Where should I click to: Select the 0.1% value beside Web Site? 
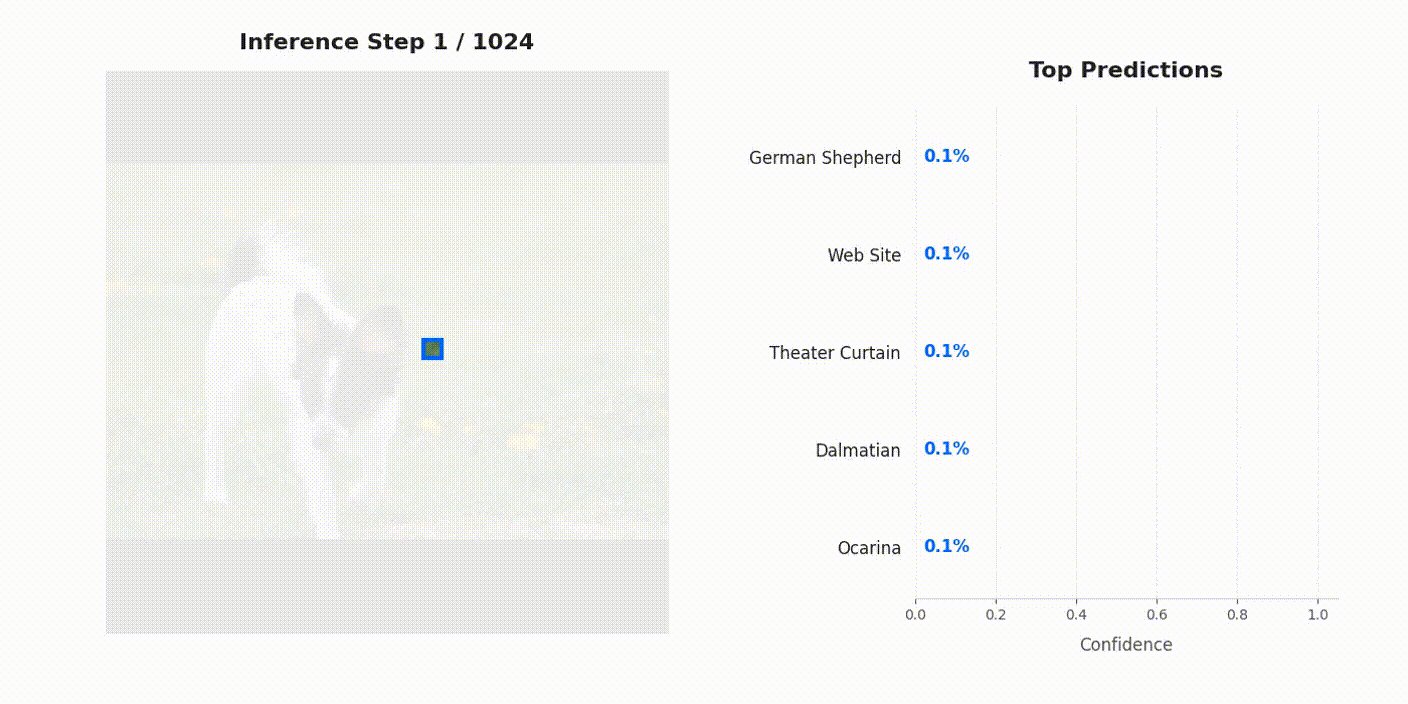click(946, 254)
